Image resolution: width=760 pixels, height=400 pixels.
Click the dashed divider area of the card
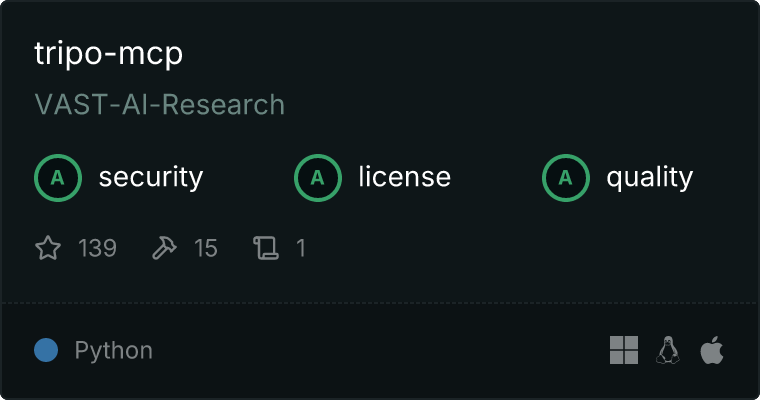[x=380, y=303]
